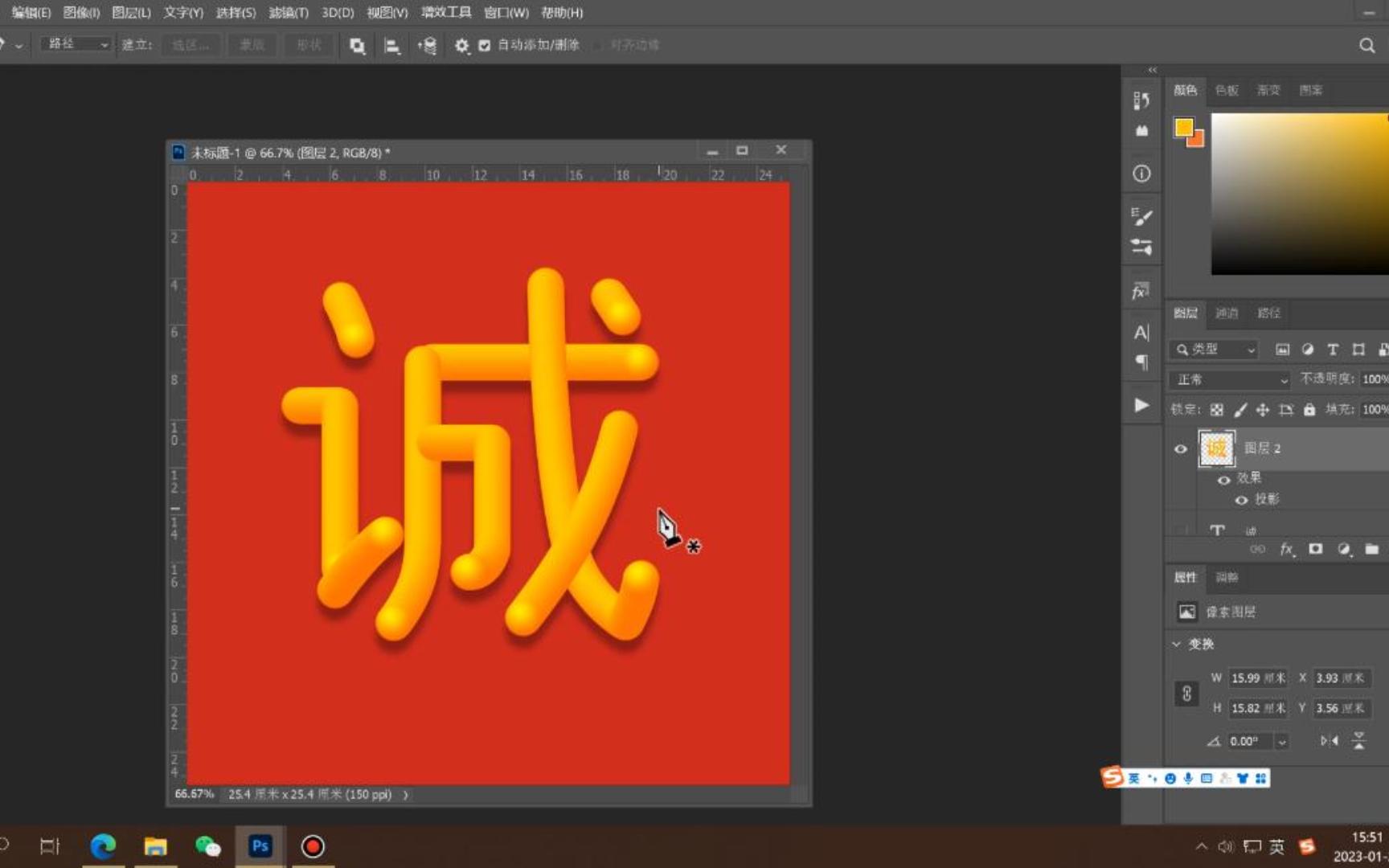Screen dimensions: 1389x868
Task: Enable 自动添加/删除 option
Action: pyautogui.click(x=484, y=45)
